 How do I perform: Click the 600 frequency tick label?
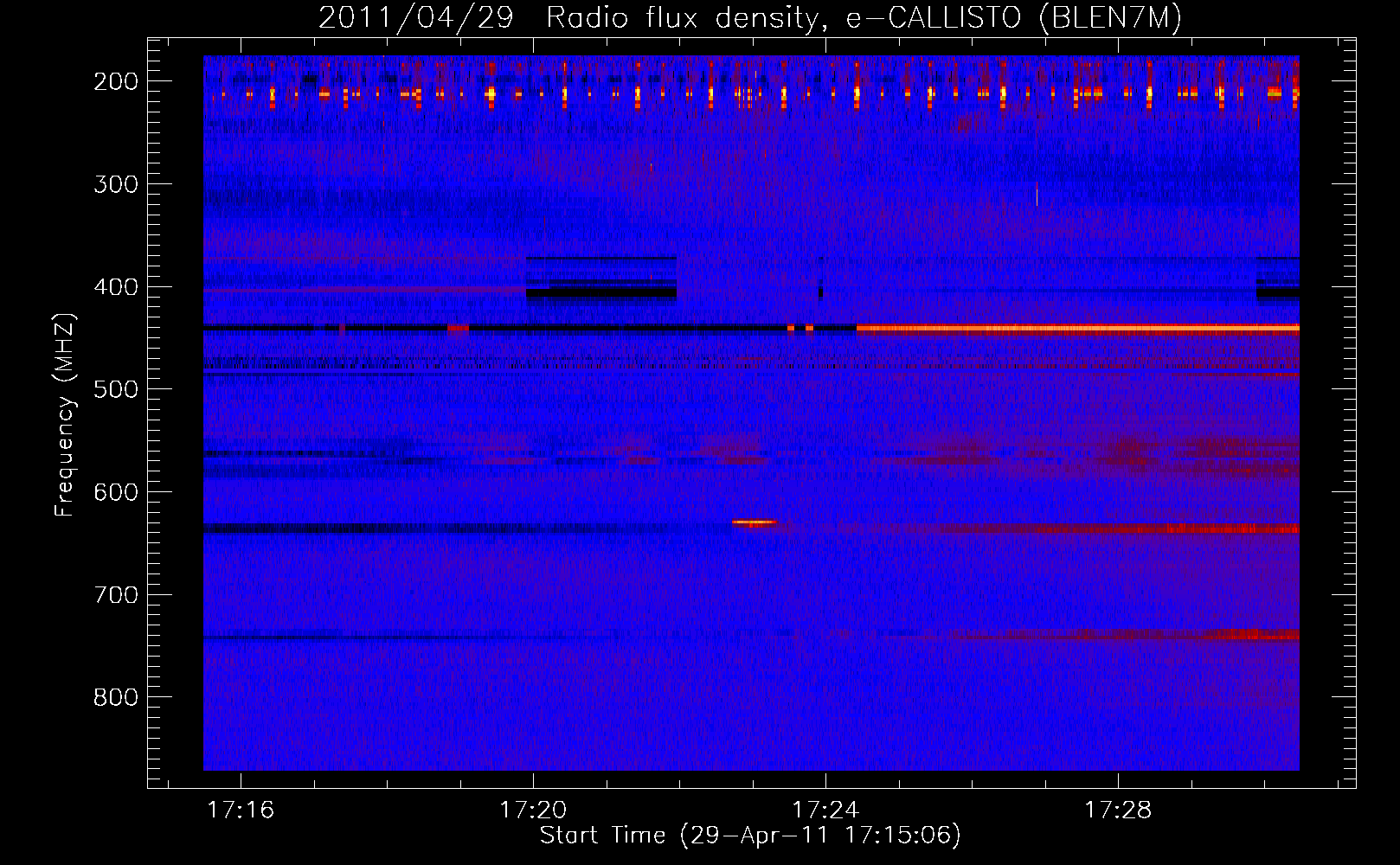(x=116, y=492)
